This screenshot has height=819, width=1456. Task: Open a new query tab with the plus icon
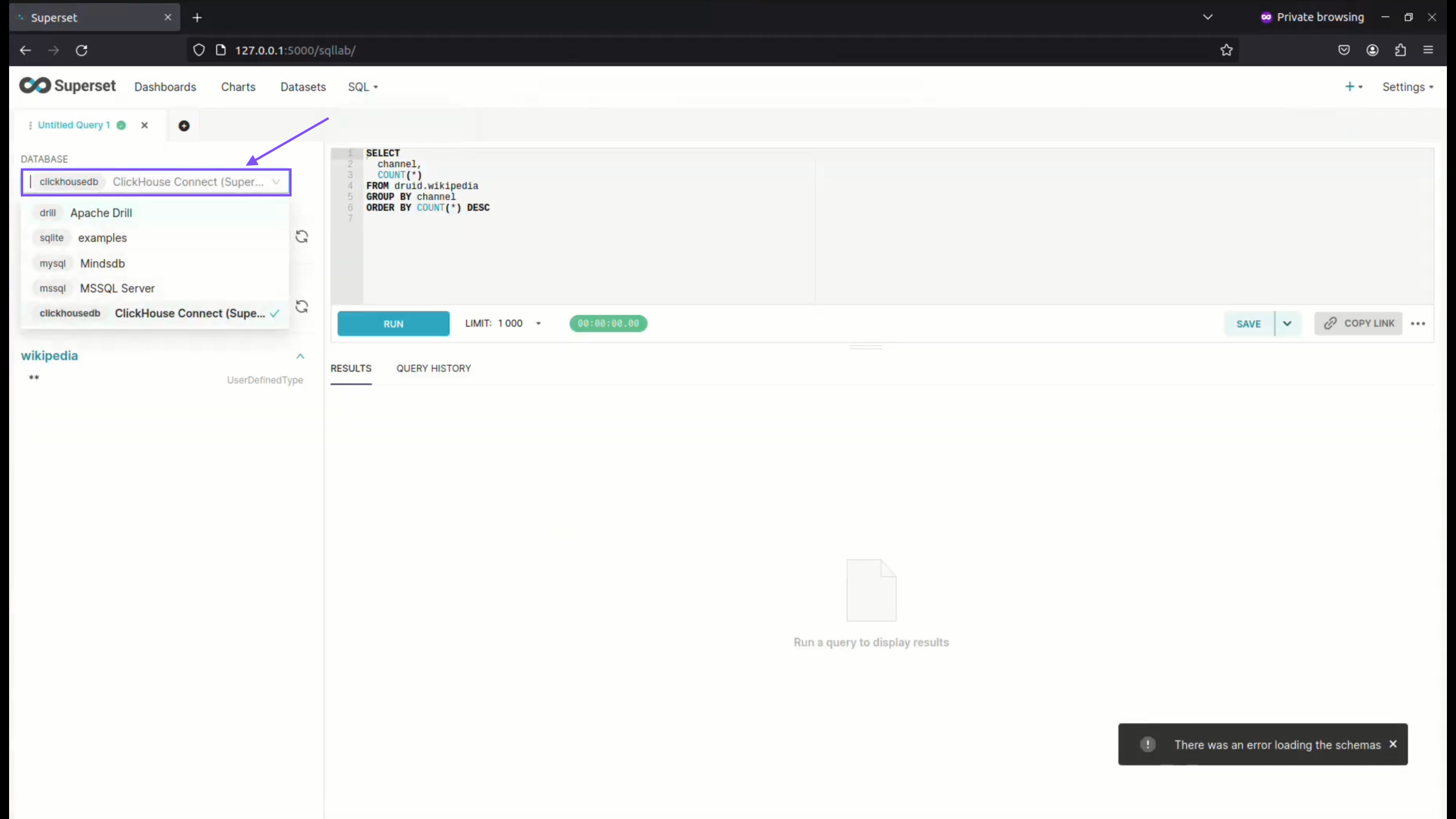[x=184, y=125]
